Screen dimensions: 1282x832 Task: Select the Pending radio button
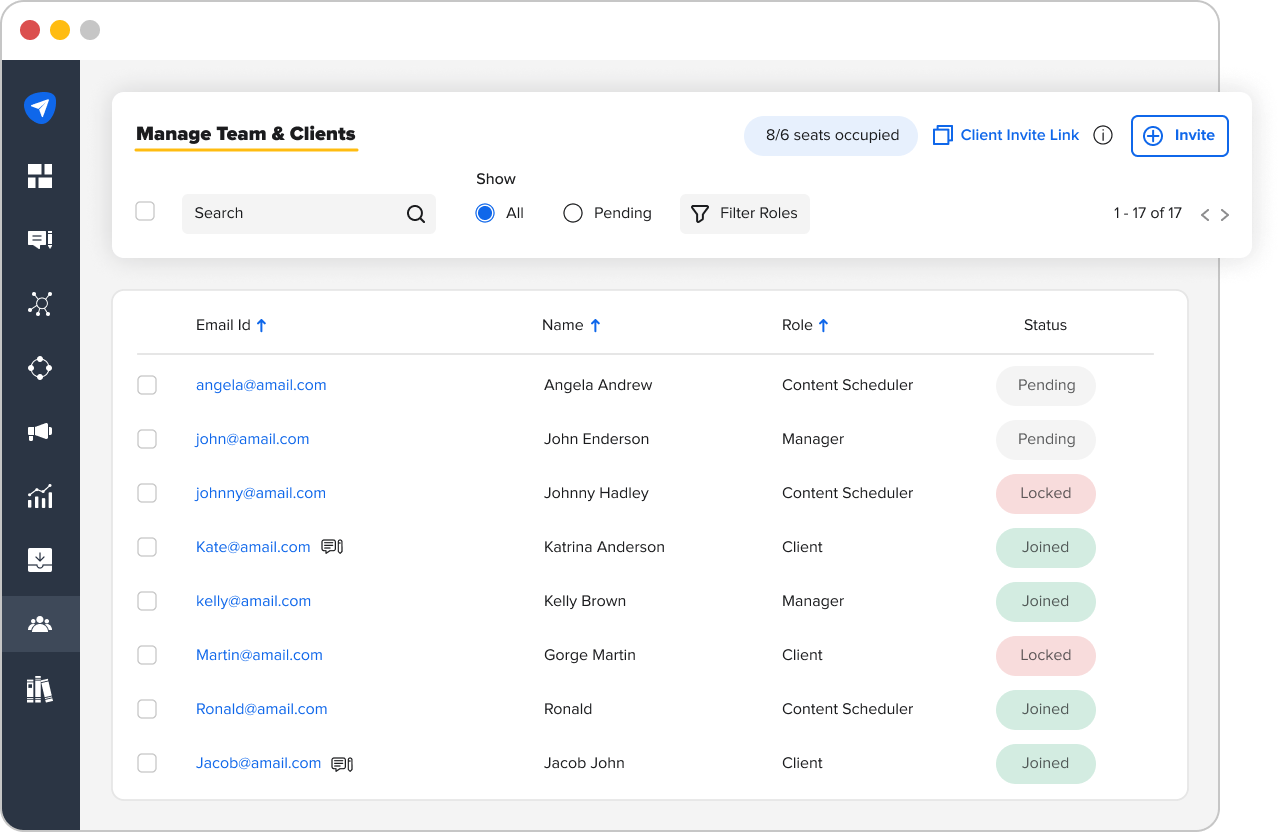tap(572, 212)
